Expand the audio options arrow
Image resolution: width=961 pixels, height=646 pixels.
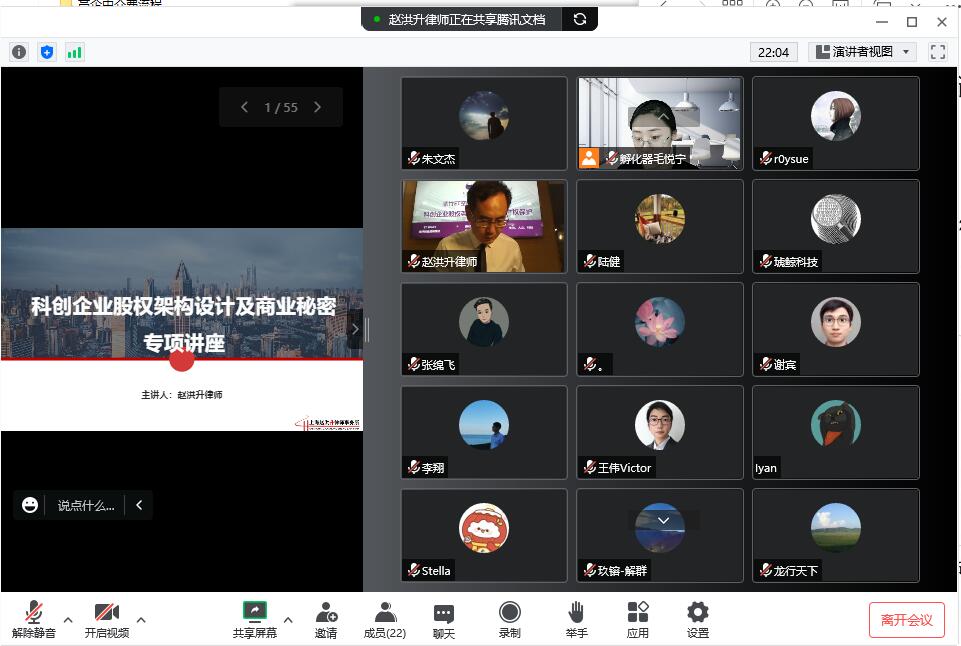pos(68,620)
